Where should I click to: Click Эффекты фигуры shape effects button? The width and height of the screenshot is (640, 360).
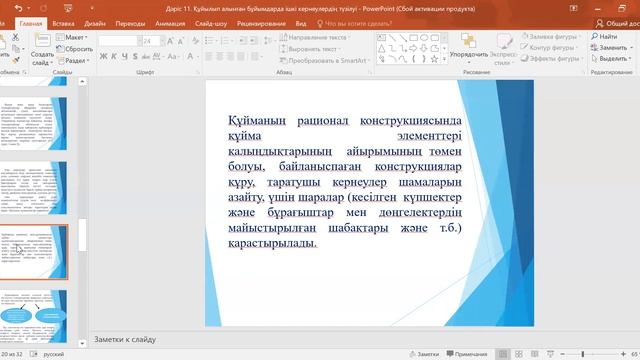[x=551, y=59]
